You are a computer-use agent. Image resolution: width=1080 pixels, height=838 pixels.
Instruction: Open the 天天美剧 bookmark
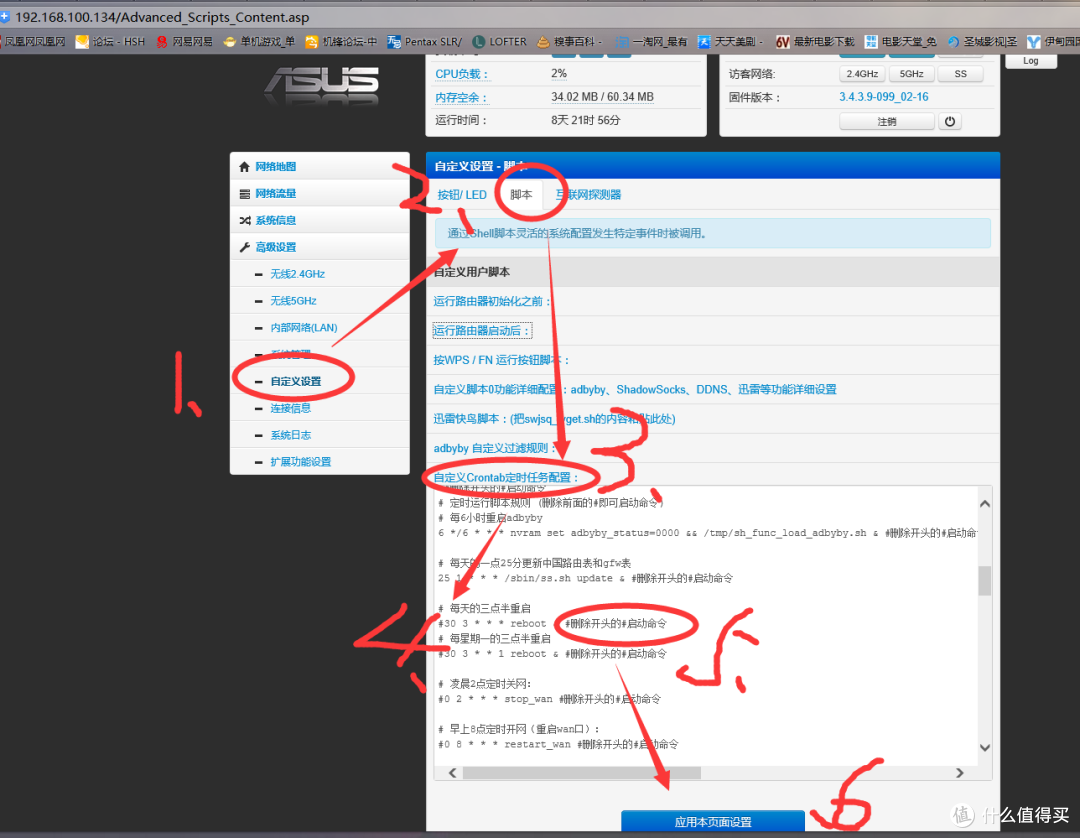731,41
